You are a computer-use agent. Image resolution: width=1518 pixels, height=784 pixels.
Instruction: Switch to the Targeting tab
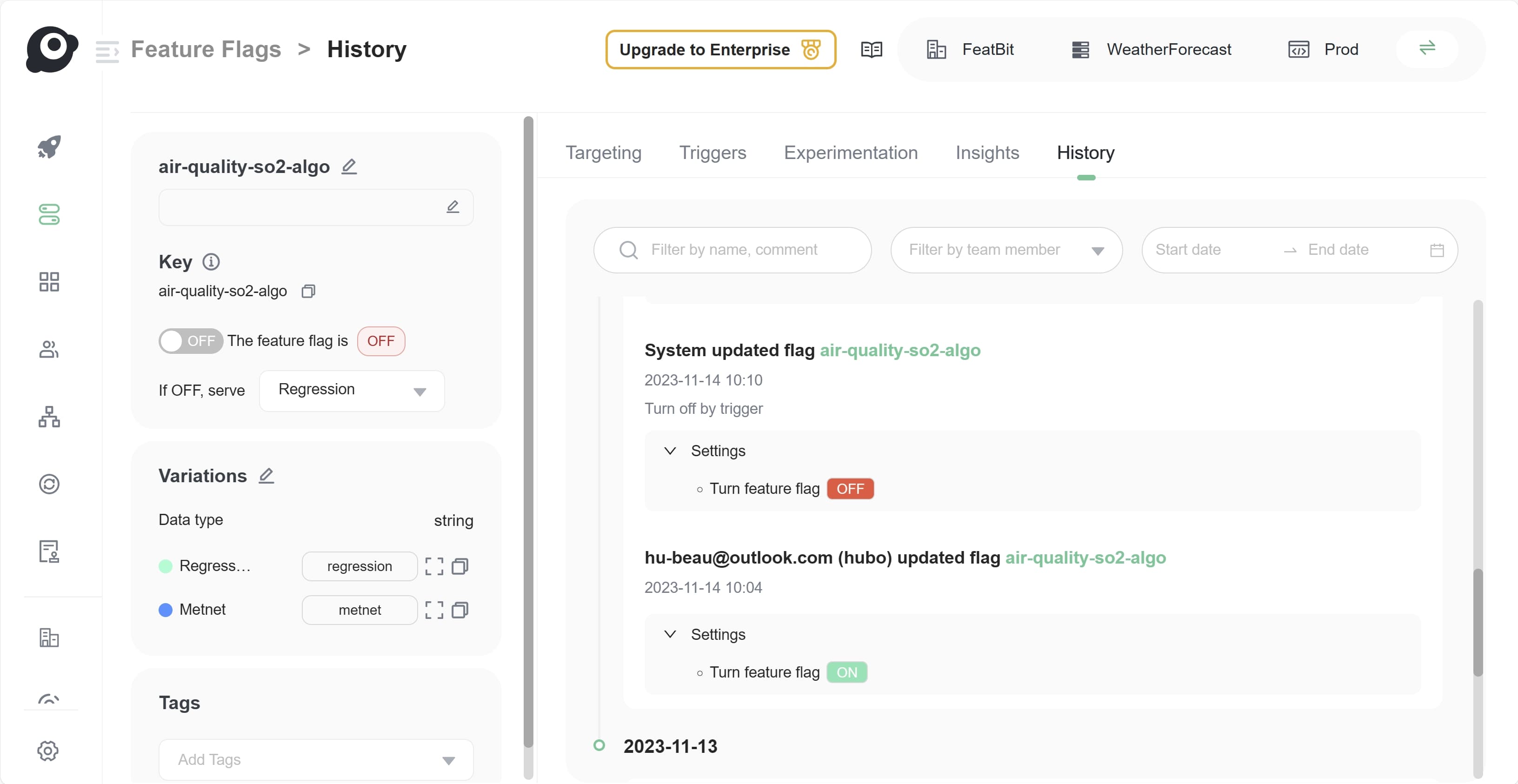click(603, 153)
